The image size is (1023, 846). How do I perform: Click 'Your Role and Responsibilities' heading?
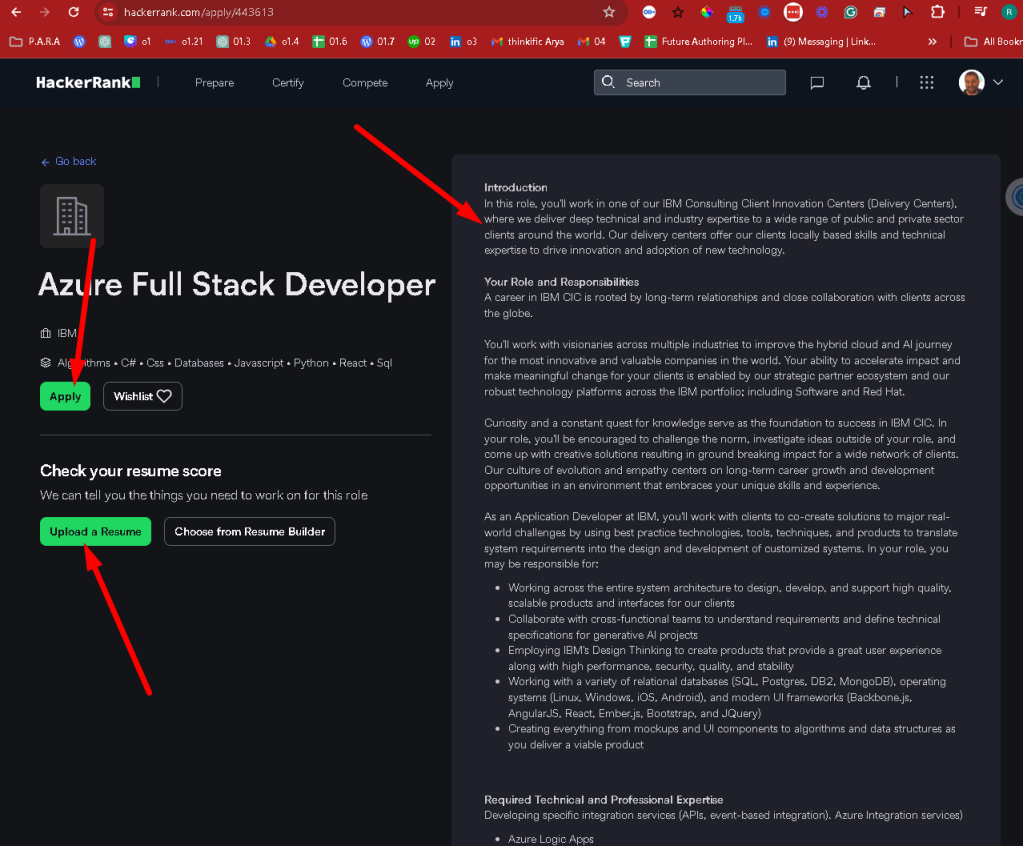pyautogui.click(x=561, y=282)
